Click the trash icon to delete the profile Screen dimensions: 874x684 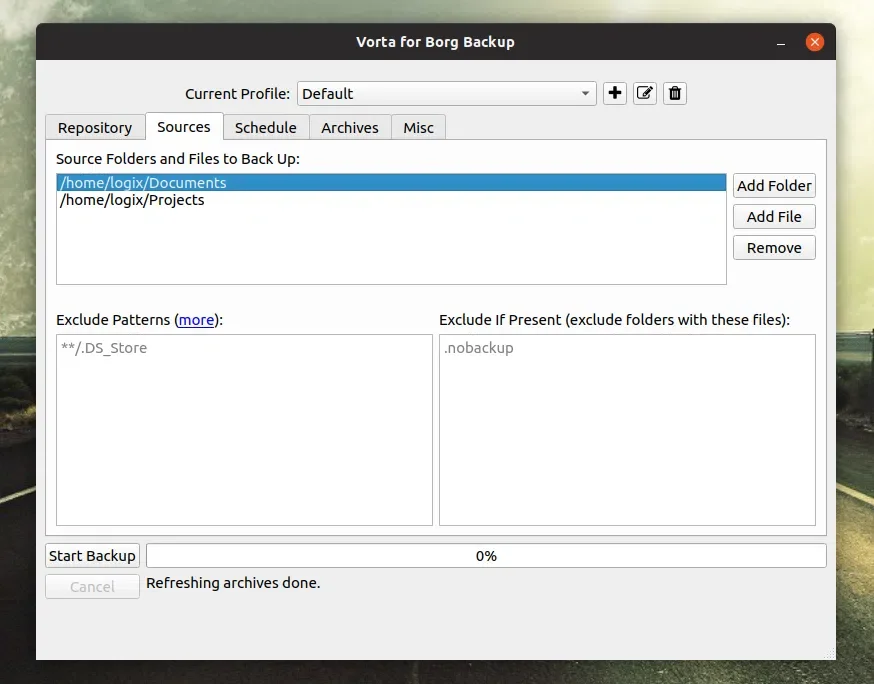click(x=675, y=93)
